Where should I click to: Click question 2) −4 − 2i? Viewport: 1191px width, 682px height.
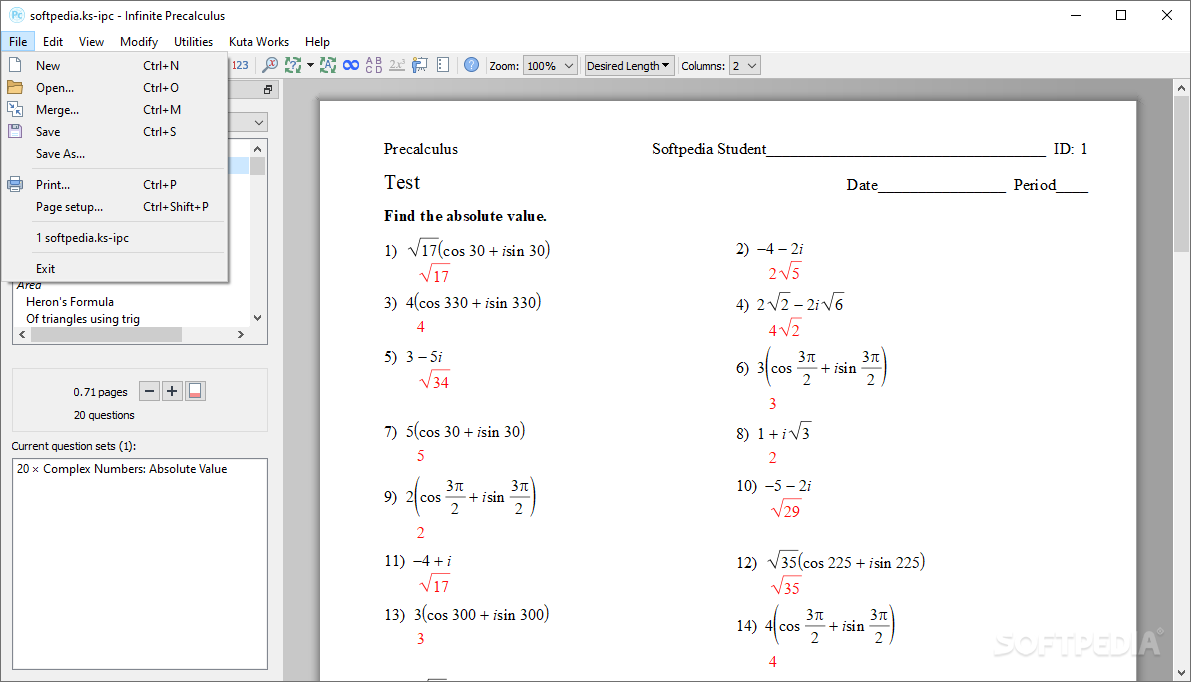click(769, 248)
